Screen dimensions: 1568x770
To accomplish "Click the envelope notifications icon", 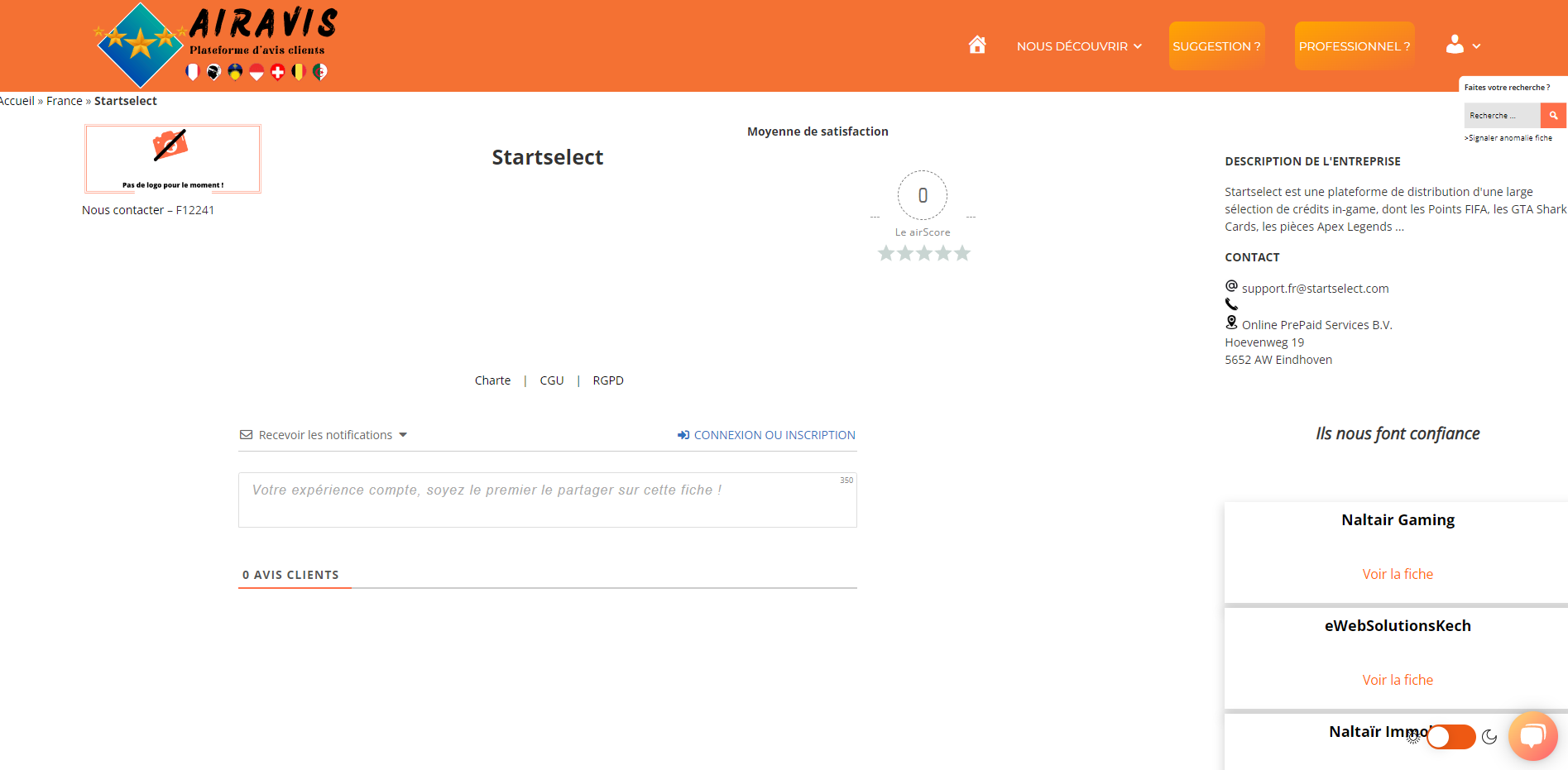I will (x=246, y=435).
